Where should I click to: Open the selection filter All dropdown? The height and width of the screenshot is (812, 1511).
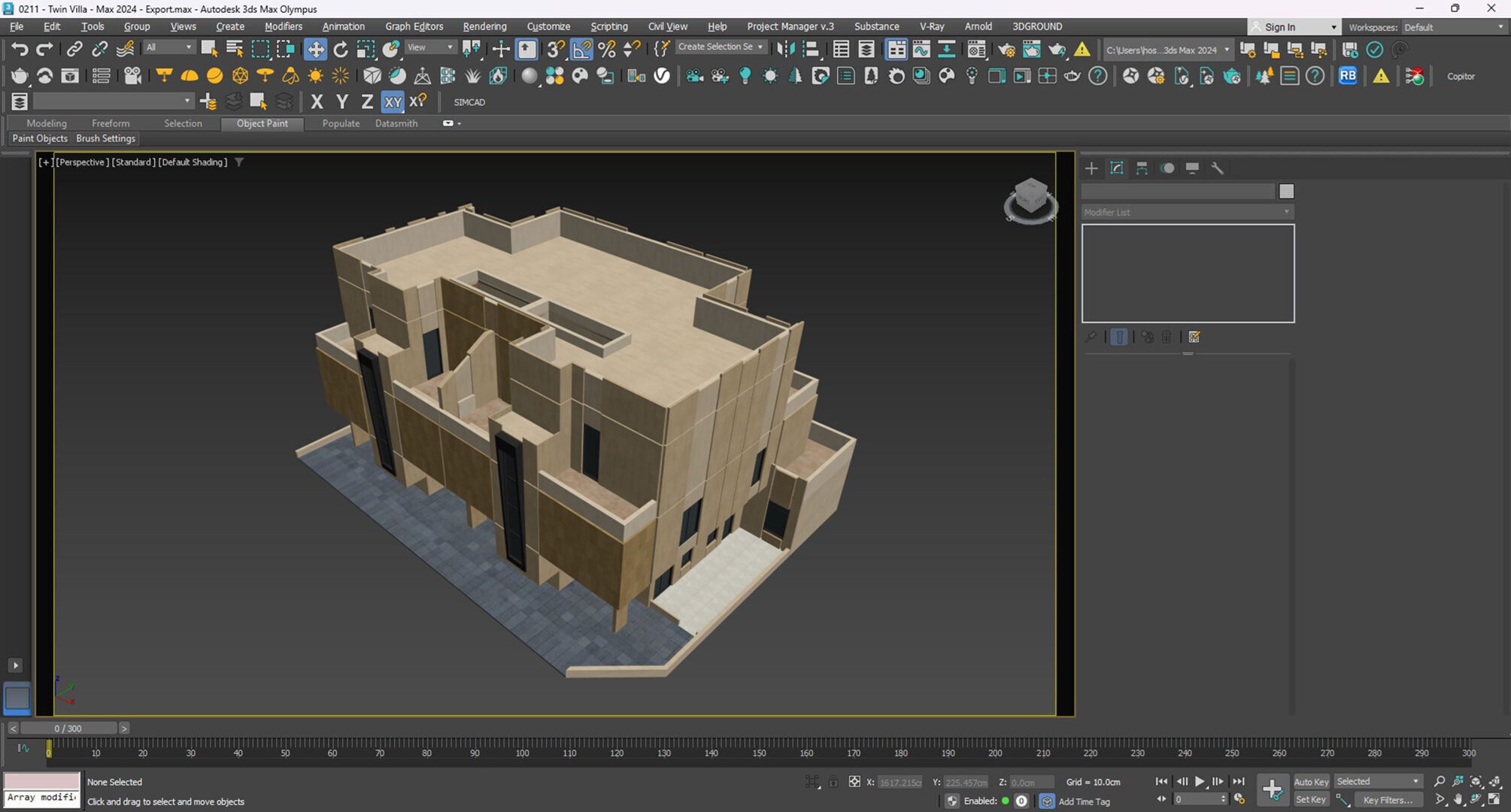click(x=168, y=47)
